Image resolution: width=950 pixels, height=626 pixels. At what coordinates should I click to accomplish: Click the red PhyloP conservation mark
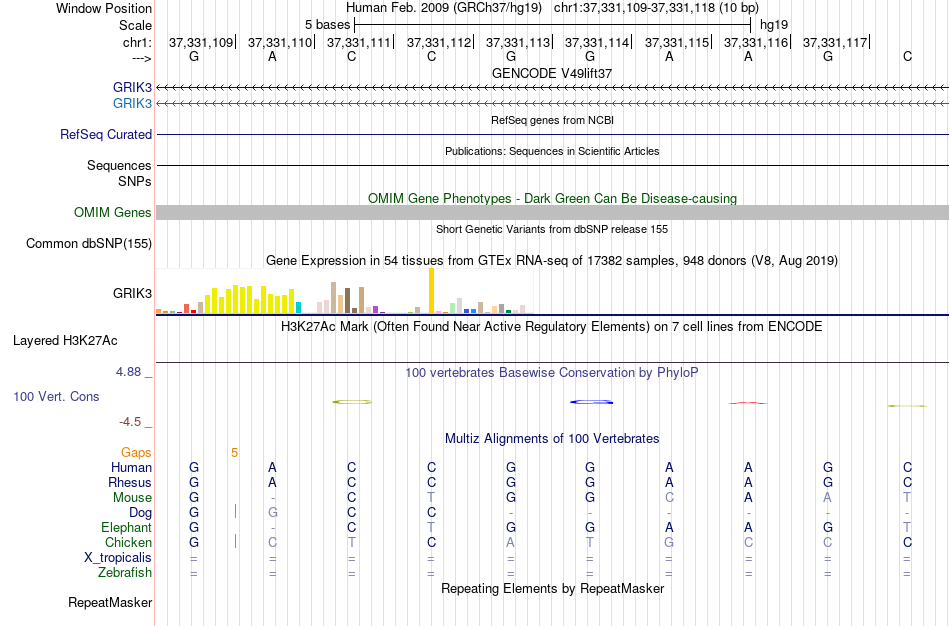[x=747, y=403]
